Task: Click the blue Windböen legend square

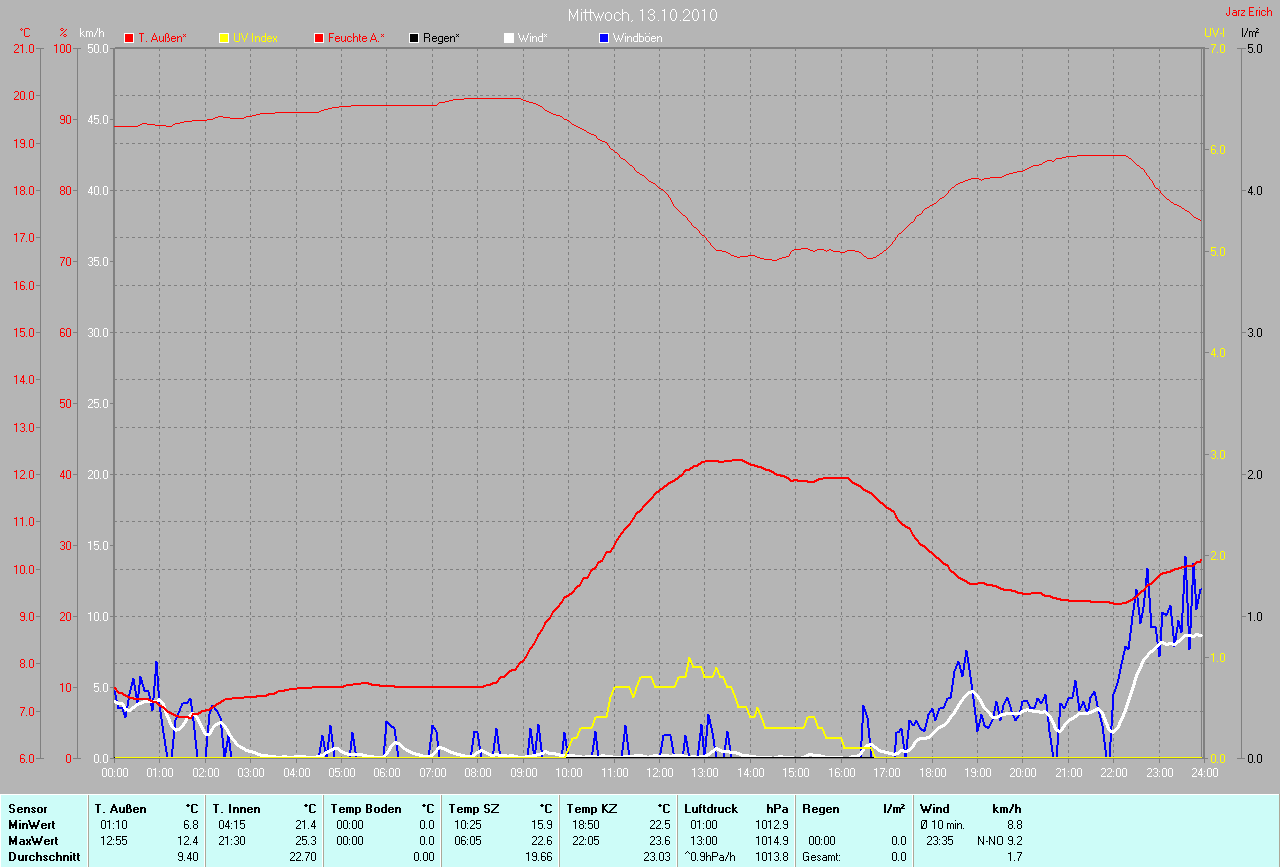Action: pyautogui.click(x=603, y=38)
